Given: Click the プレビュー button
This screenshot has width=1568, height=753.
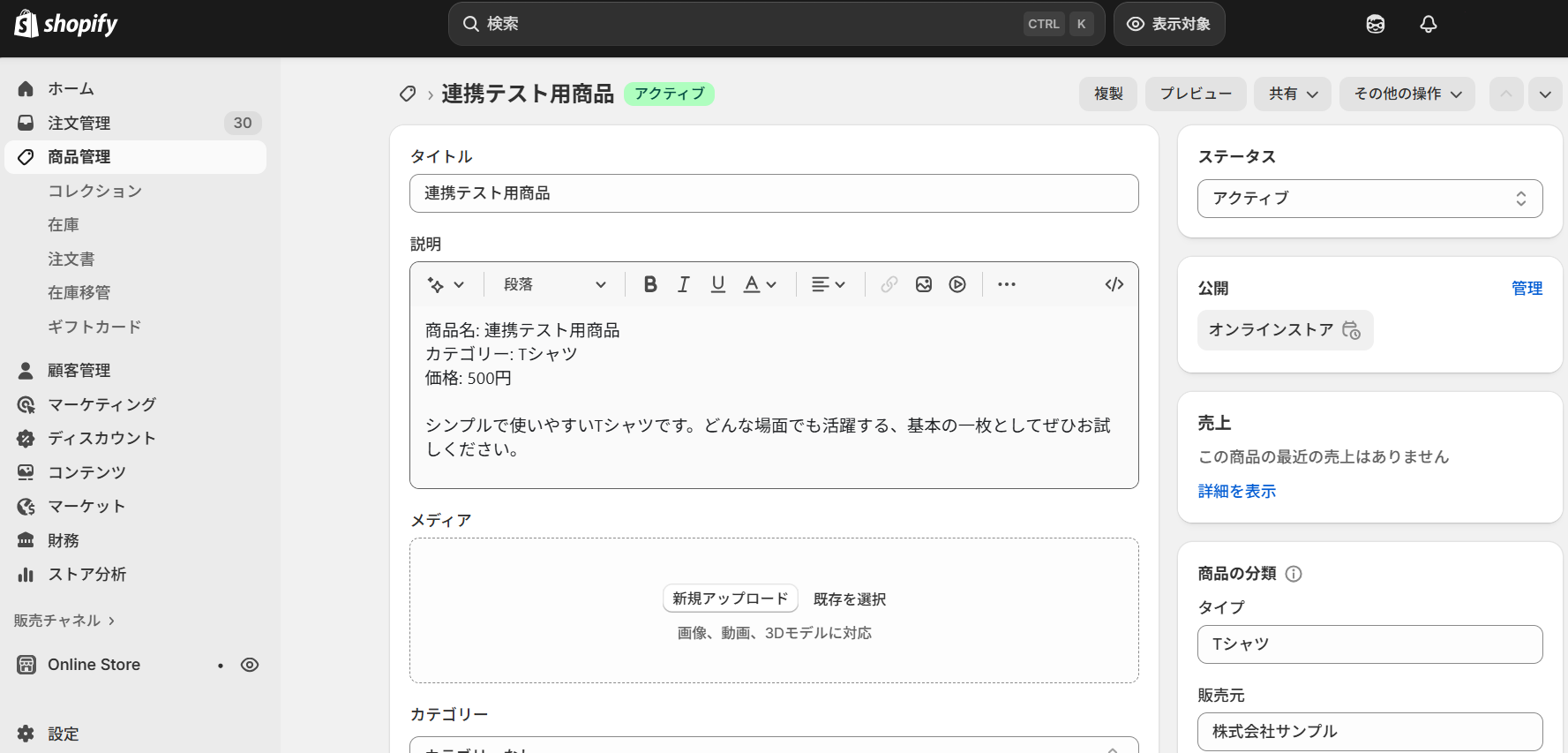Looking at the screenshot, I should coord(1196,94).
